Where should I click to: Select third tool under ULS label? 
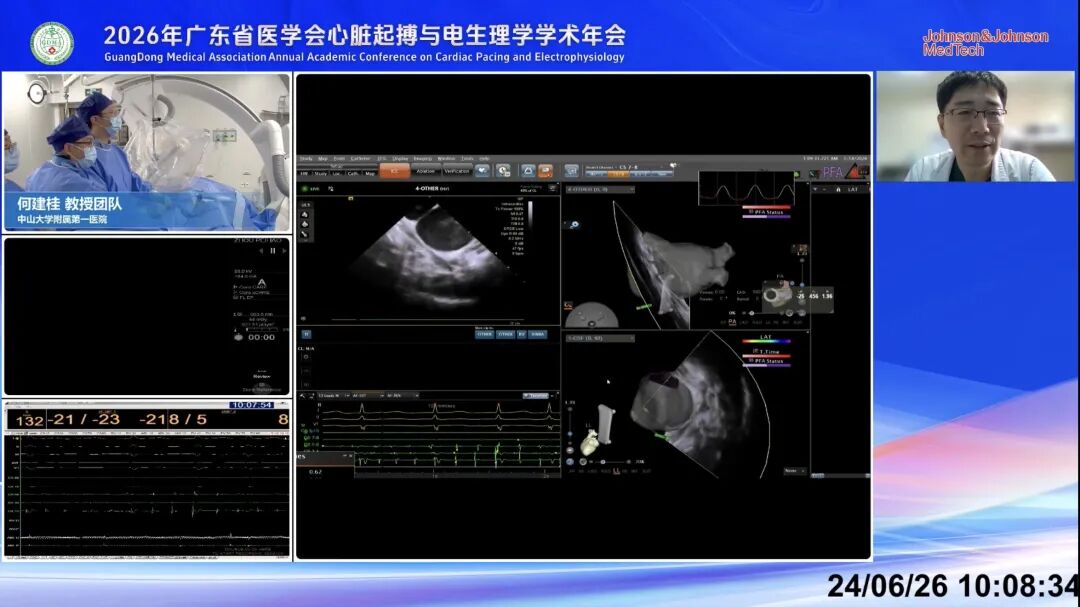(x=304, y=234)
